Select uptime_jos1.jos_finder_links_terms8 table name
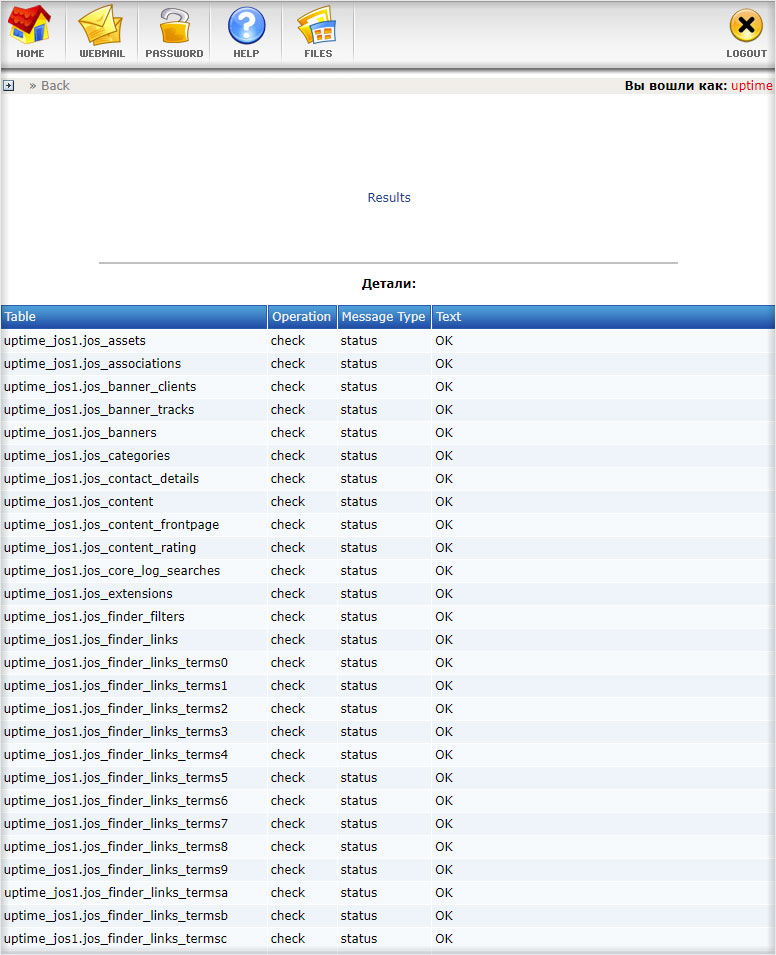 [x=116, y=847]
